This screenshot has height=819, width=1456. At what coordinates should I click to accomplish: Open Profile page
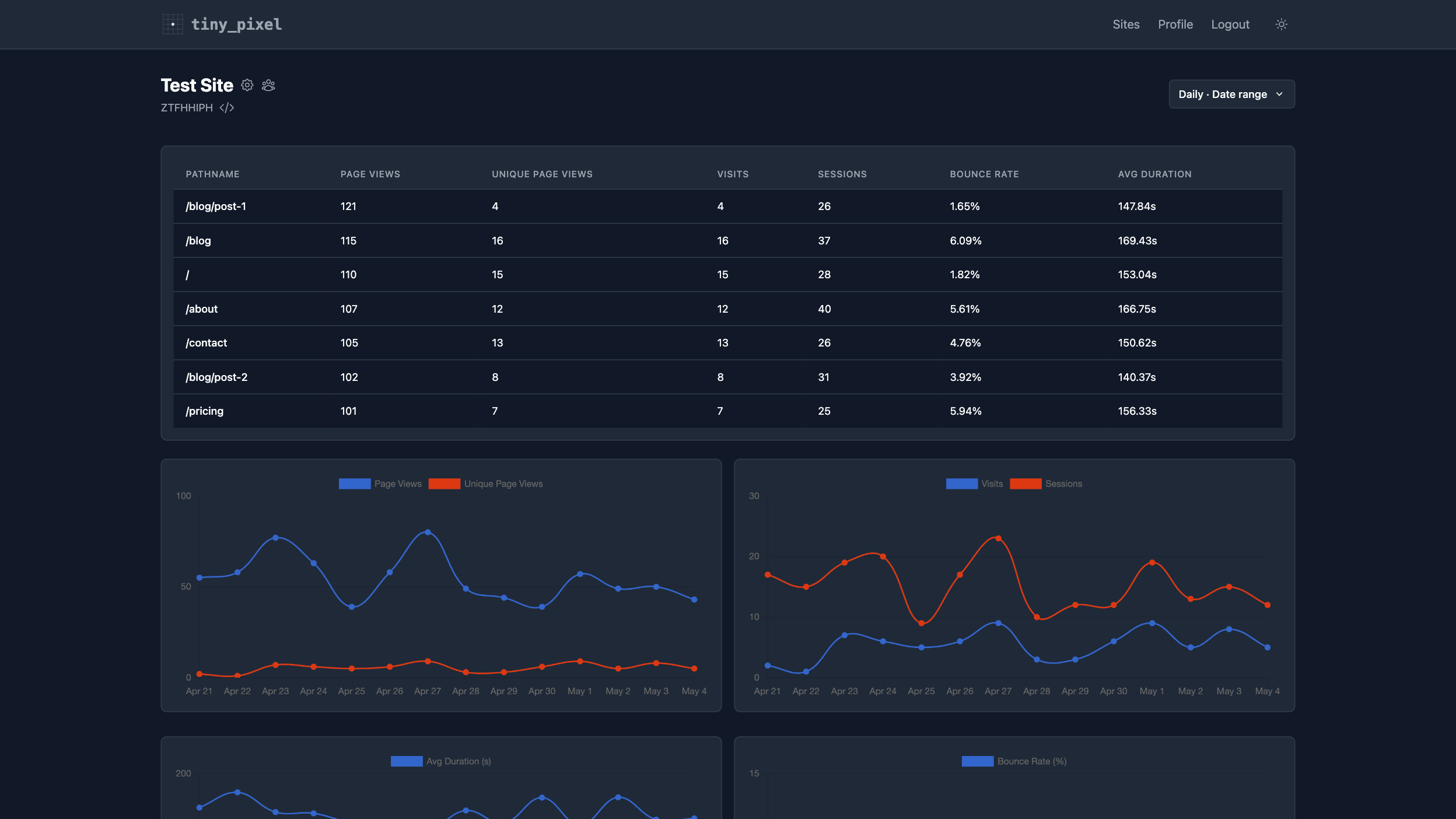pyautogui.click(x=1175, y=24)
